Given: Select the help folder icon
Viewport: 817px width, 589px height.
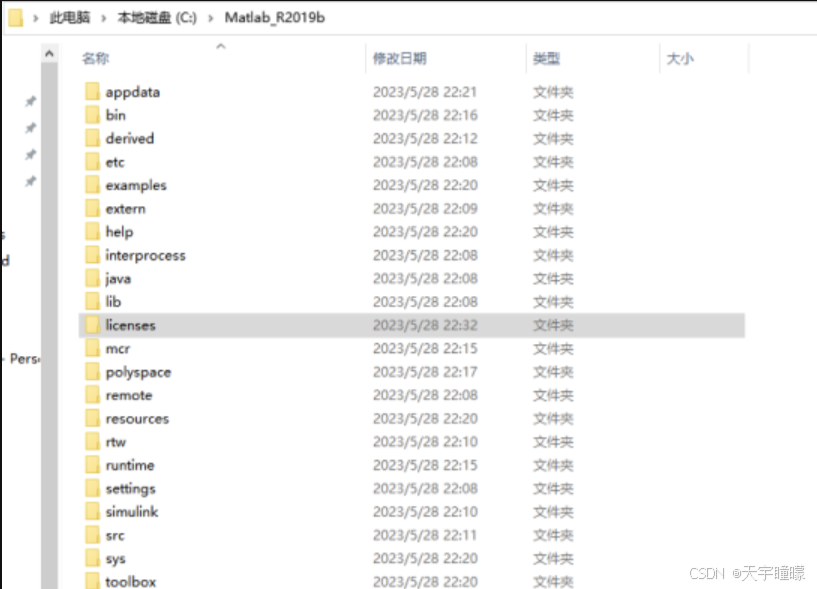Looking at the screenshot, I should 92,231.
